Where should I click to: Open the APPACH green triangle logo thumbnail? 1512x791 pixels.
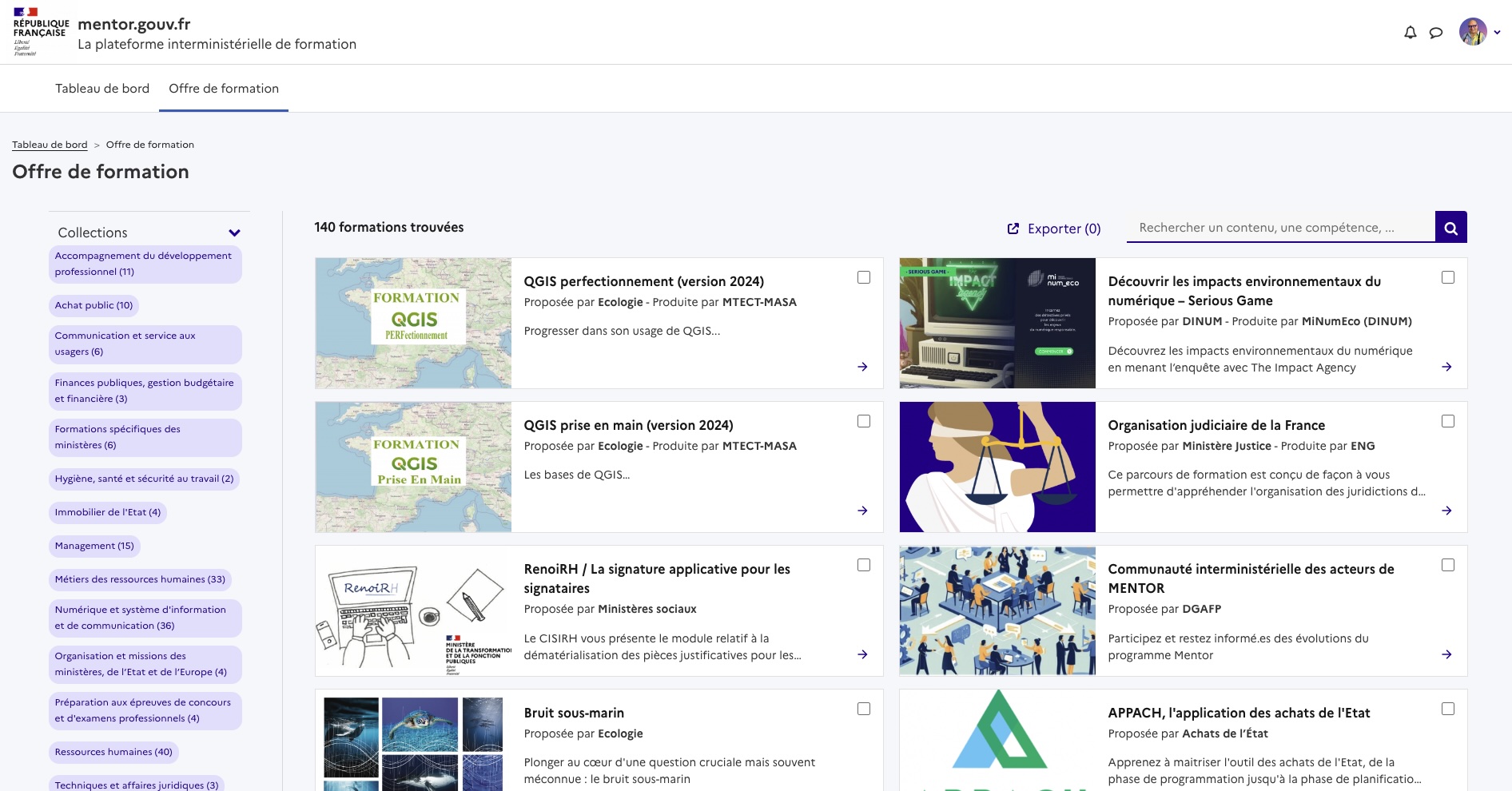[x=997, y=741]
